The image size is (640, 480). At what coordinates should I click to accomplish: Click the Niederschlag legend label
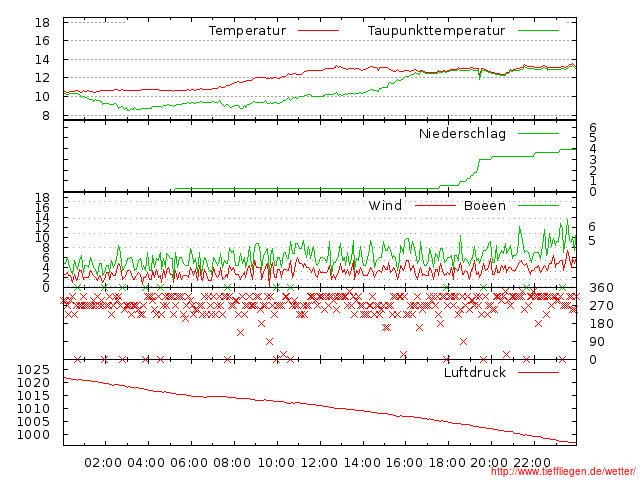pos(462,133)
